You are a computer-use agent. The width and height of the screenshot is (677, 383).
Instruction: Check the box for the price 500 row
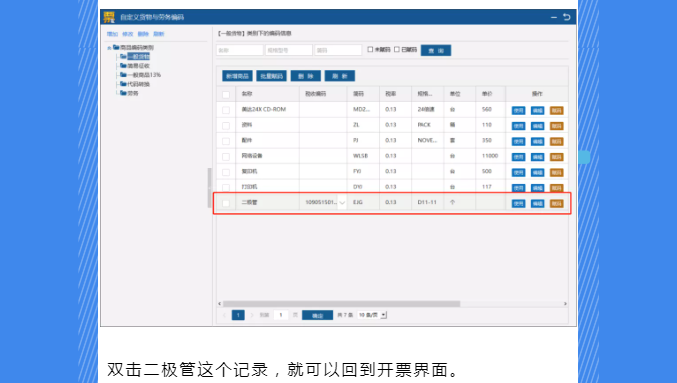pos(226,172)
